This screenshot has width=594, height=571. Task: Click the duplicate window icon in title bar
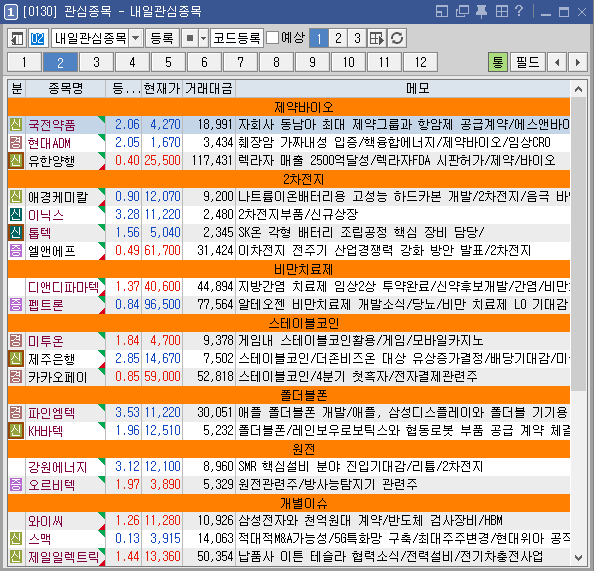[x=462, y=11]
